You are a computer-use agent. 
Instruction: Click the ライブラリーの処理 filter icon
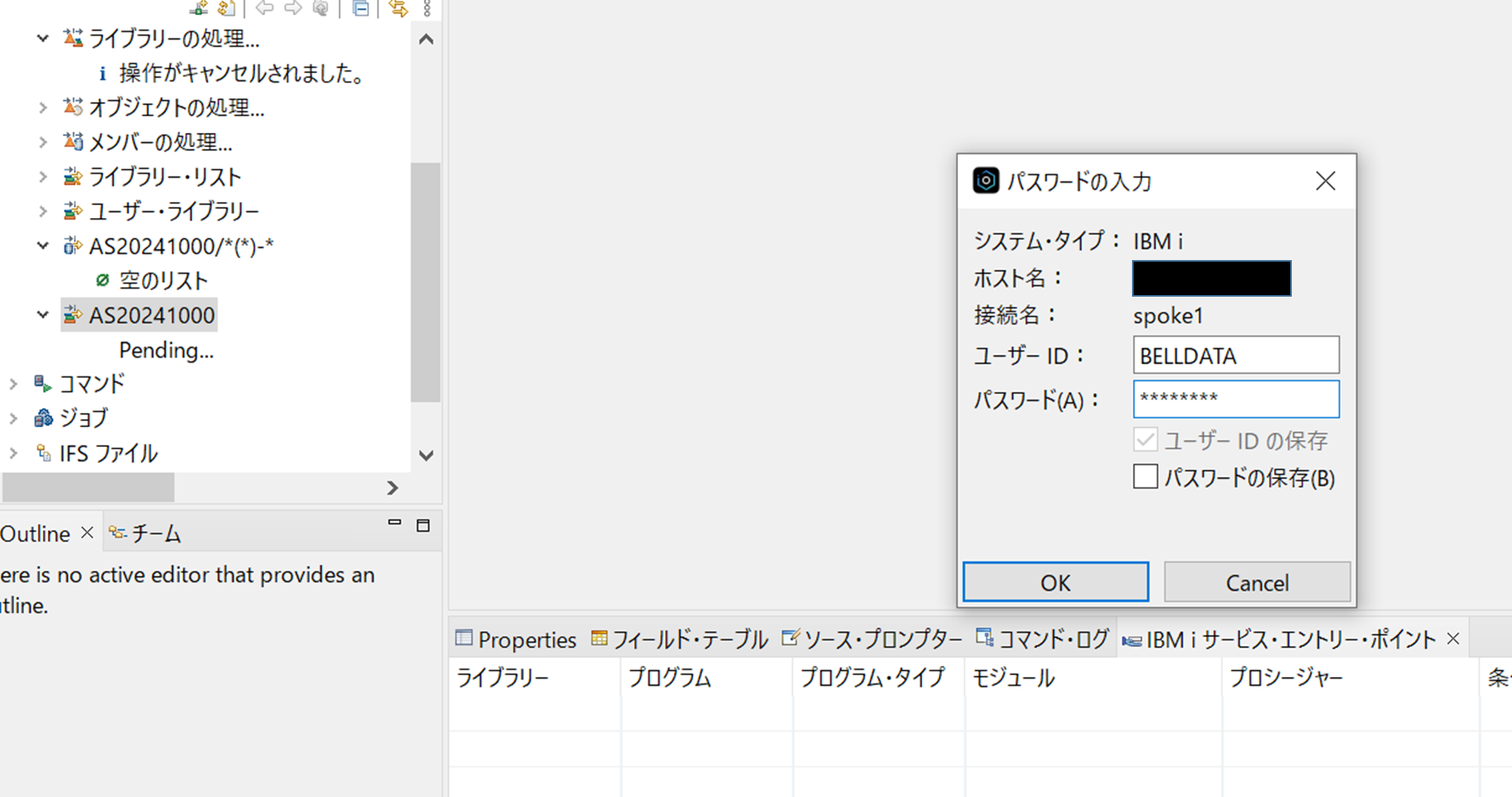[73, 37]
